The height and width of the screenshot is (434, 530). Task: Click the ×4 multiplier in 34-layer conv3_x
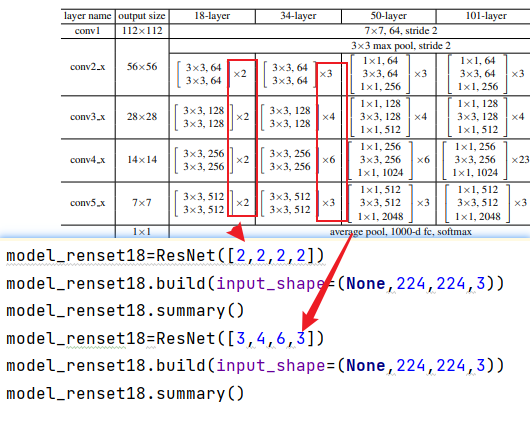329,117
